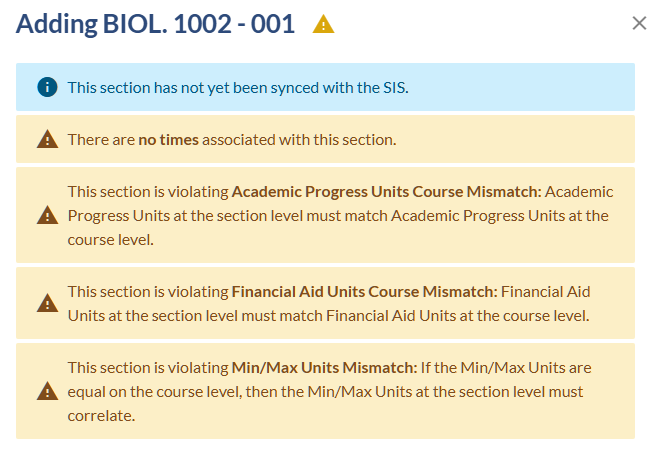Image resolution: width=659 pixels, height=452 pixels.
Task: Click warning icon for Min/Max Units Mismatch
Action: click(x=47, y=391)
